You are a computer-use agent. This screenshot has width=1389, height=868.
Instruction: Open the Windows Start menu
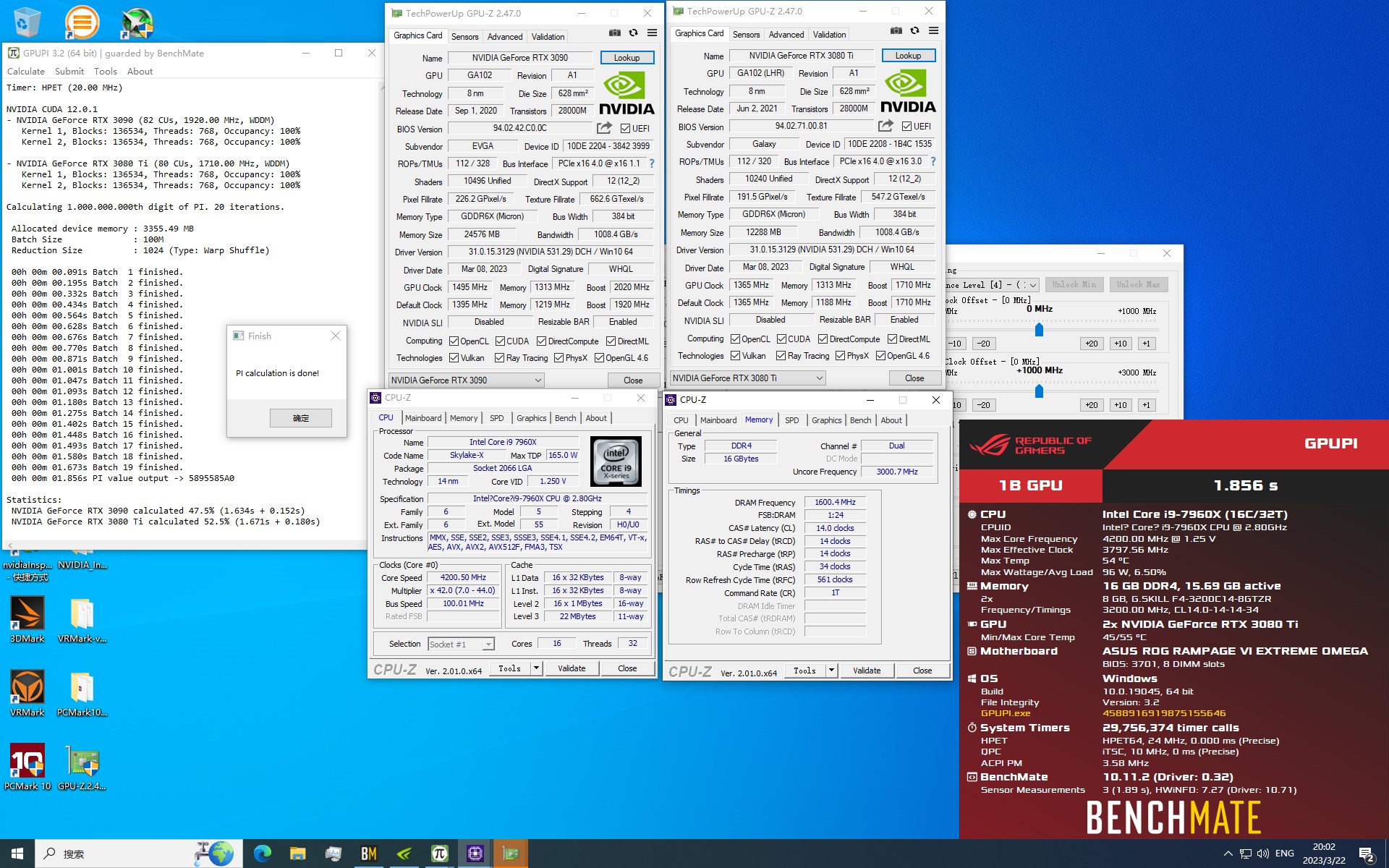17,854
